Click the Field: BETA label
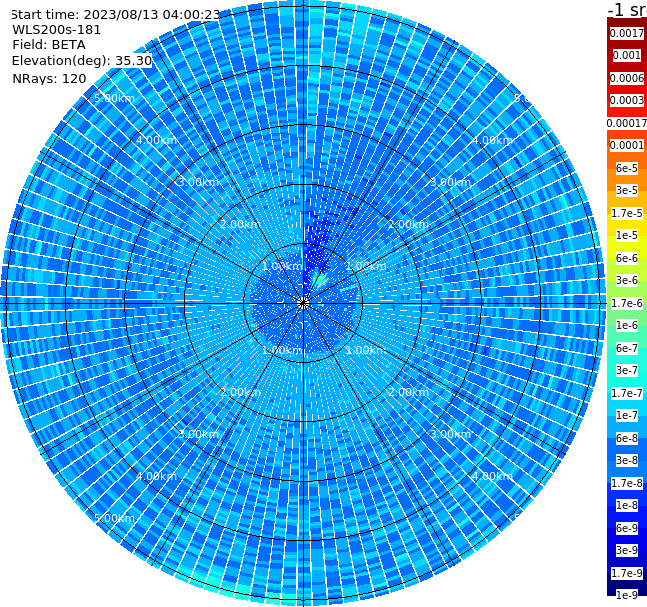The height and width of the screenshot is (607, 647). (x=49, y=45)
